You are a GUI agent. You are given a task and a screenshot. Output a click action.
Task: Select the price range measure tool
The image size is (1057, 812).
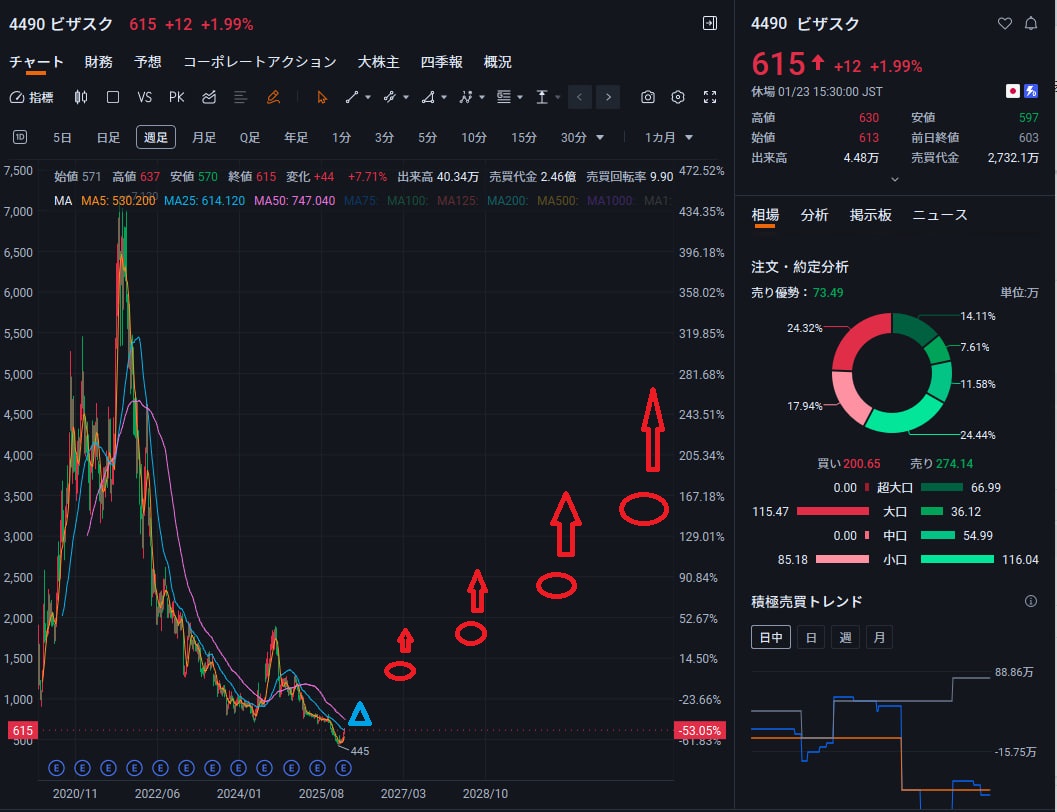tap(542, 97)
